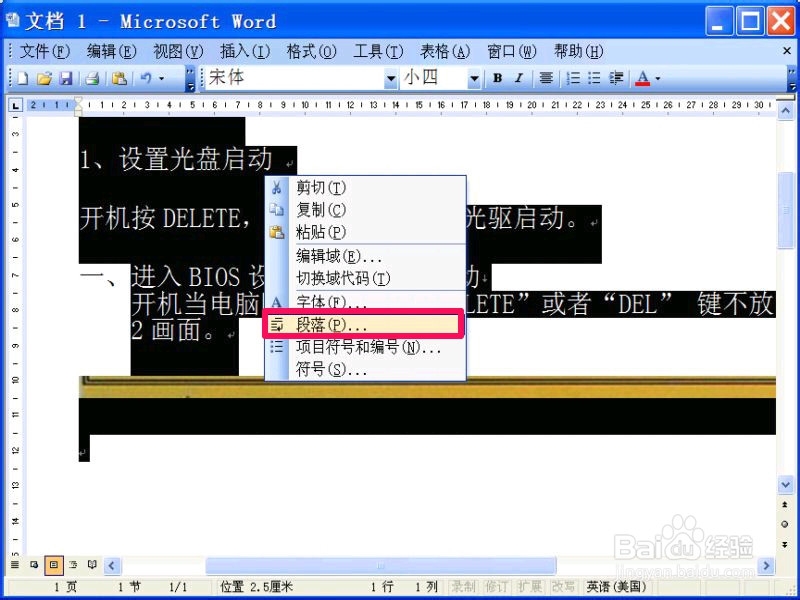Switch to Print layout view
Screen dimensions: 800x600
click(54, 565)
